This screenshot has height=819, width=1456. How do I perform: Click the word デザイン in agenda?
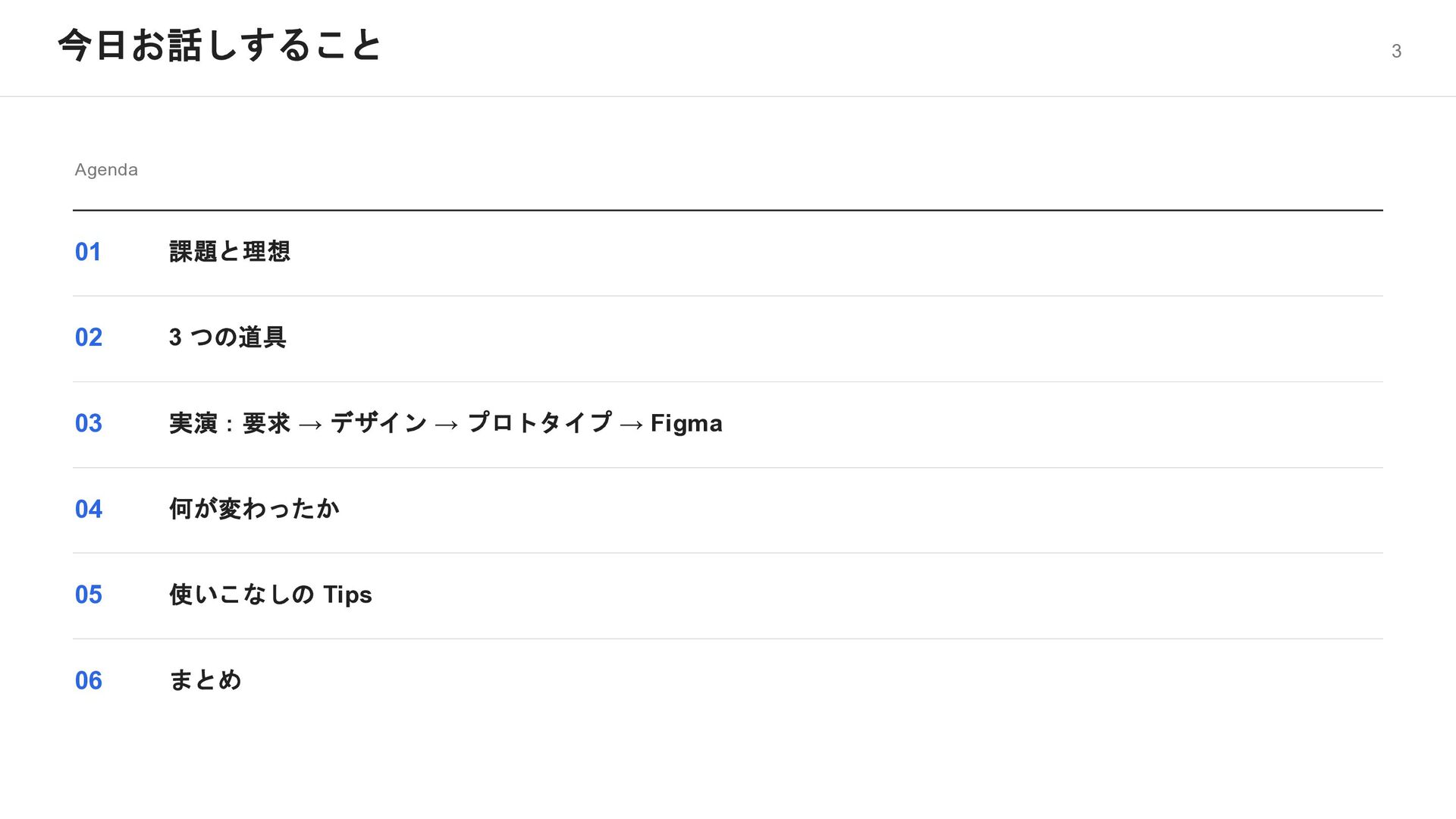point(378,423)
